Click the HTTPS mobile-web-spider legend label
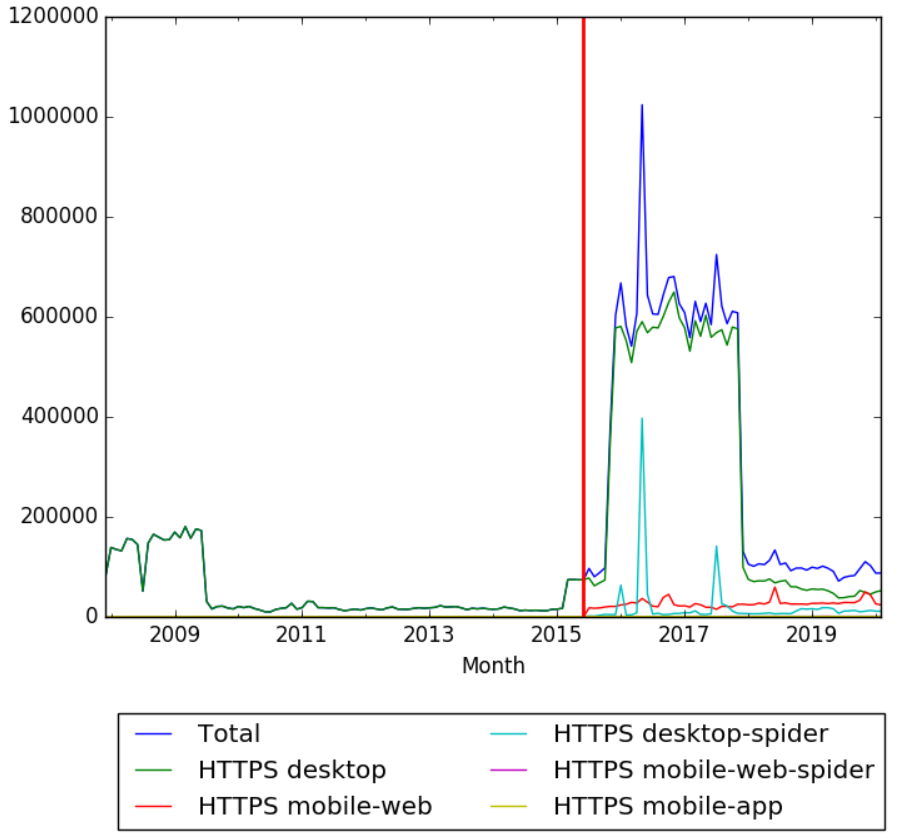Viewport: 901px width, 840px height. point(714,770)
